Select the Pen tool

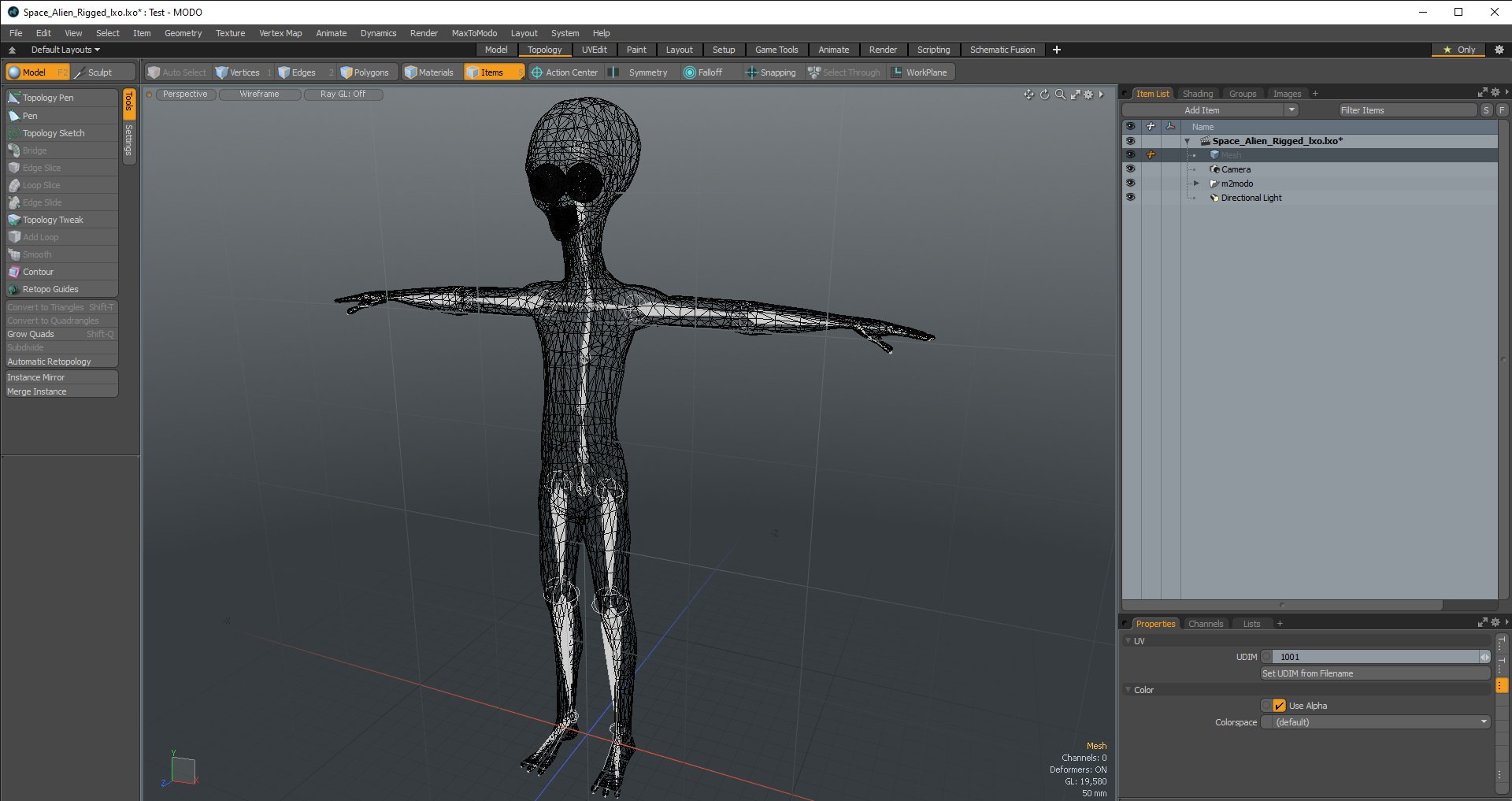tap(61, 116)
